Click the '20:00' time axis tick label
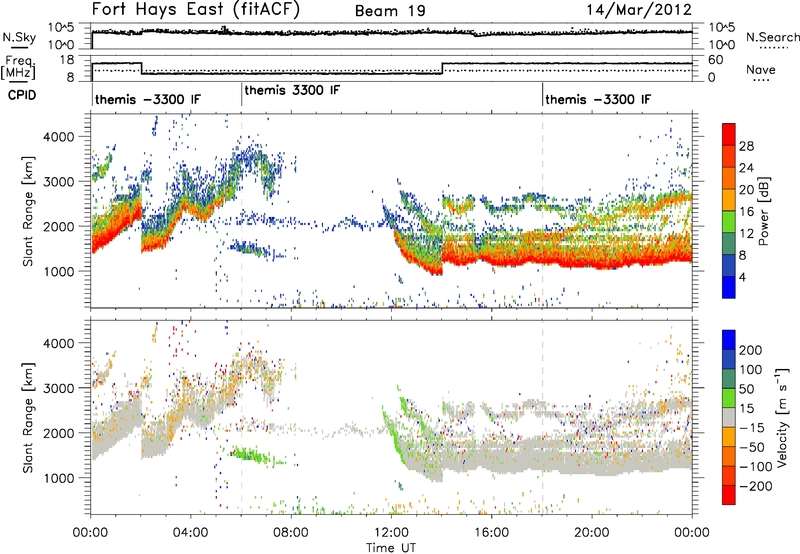 tap(592, 533)
